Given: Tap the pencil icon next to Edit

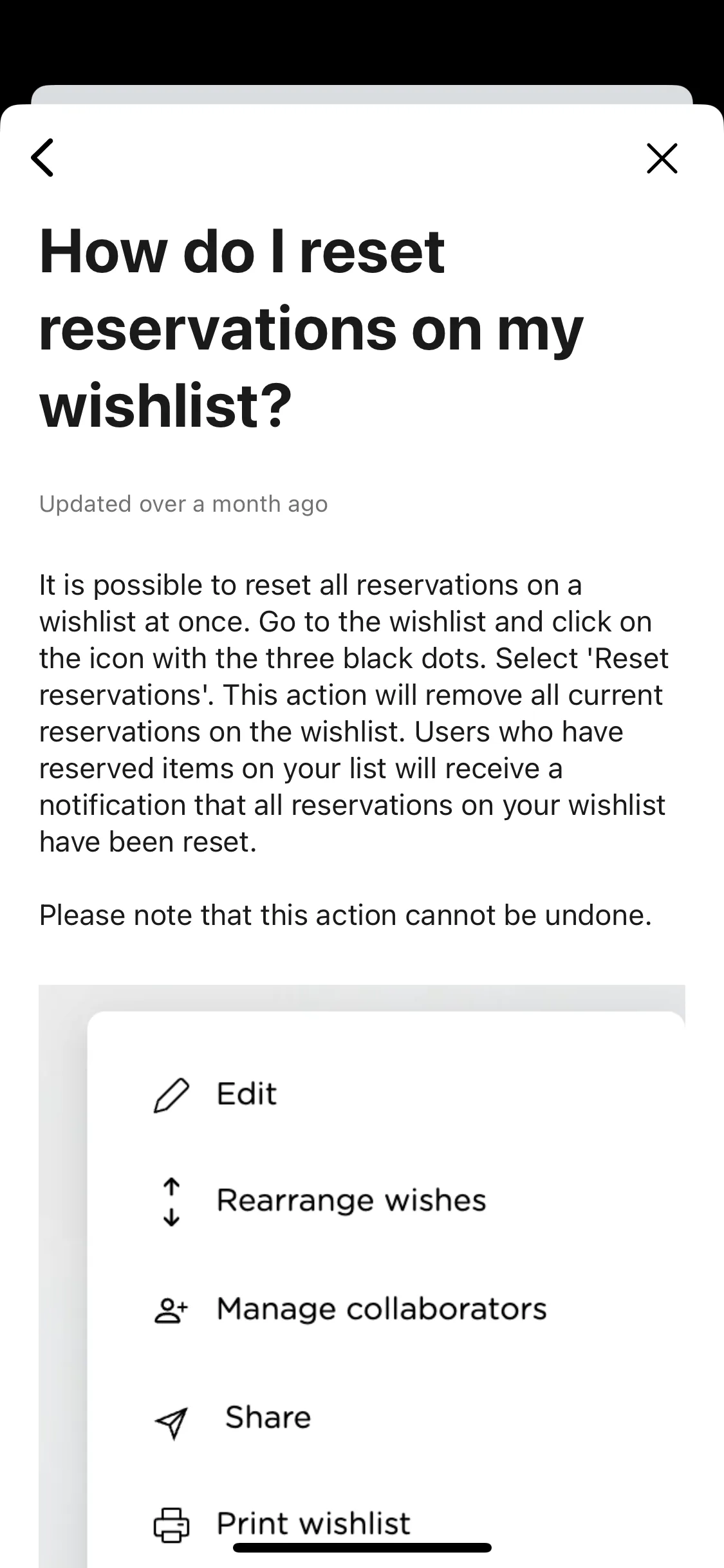Looking at the screenshot, I should coord(171,1095).
